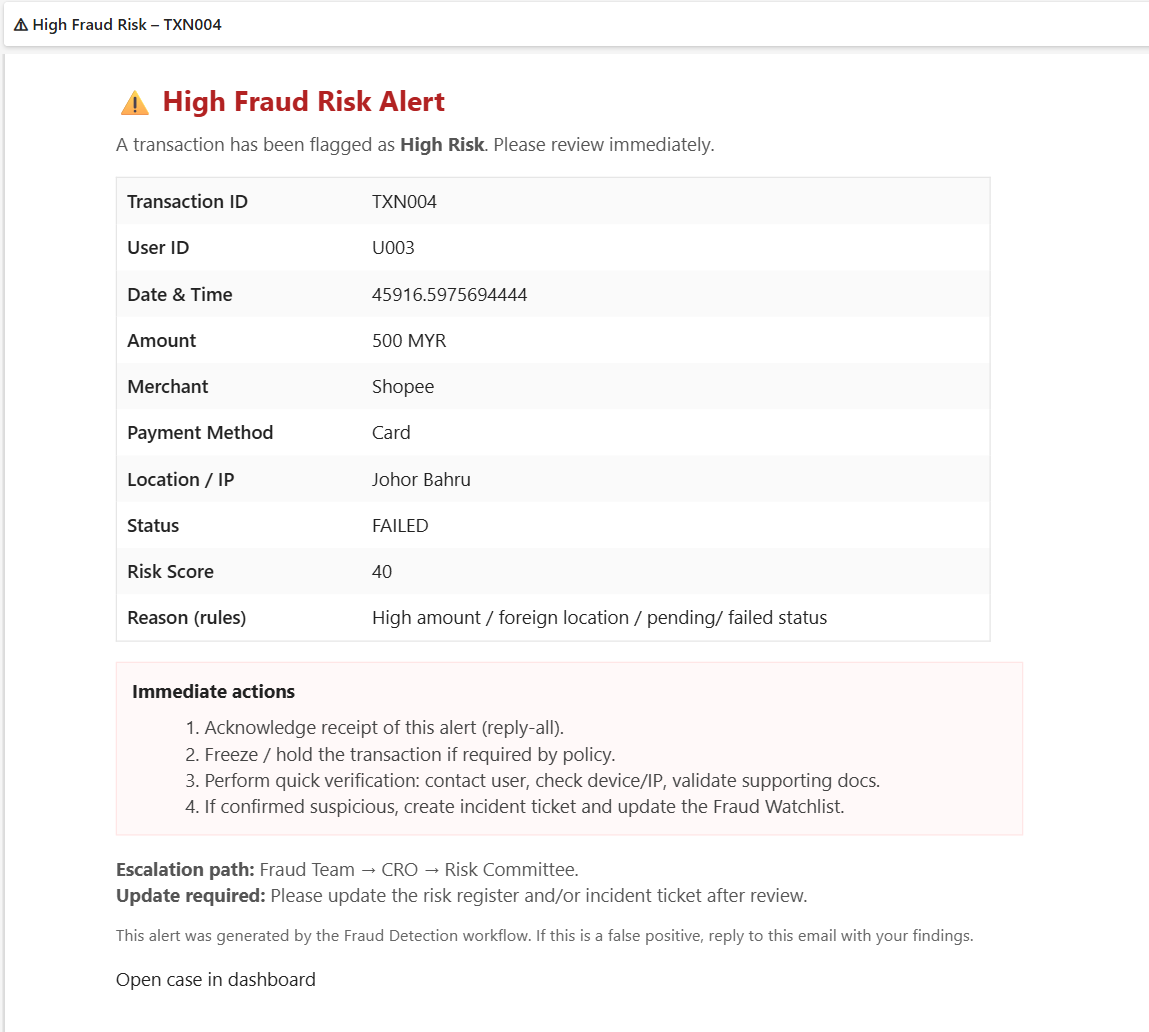Click the Risk Score value 40
Image resolution: width=1149 pixels, height=1032 pixels.
(x=382, y=572)
